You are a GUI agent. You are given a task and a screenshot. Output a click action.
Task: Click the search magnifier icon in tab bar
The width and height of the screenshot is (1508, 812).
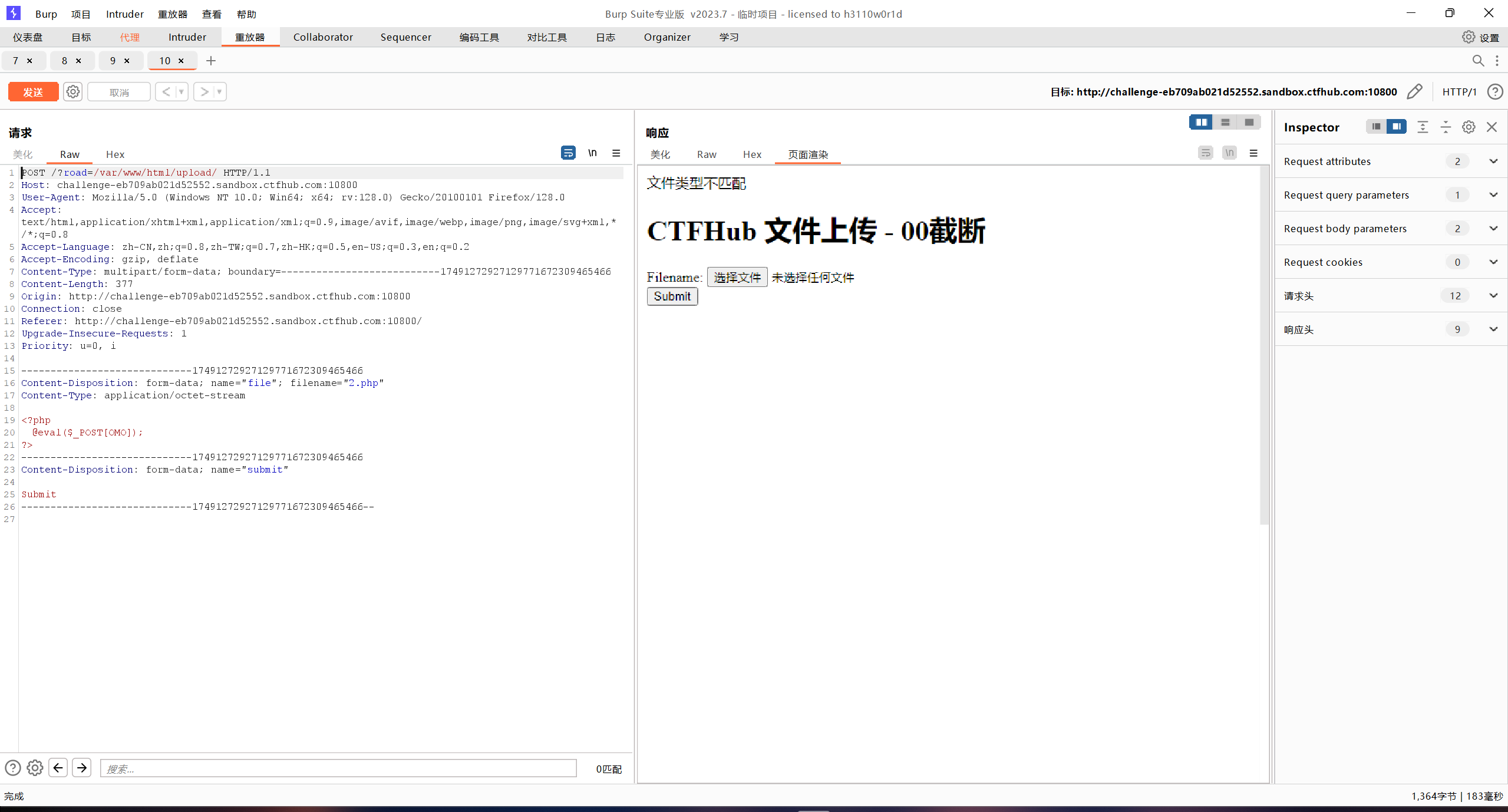tap(1478, 61)
